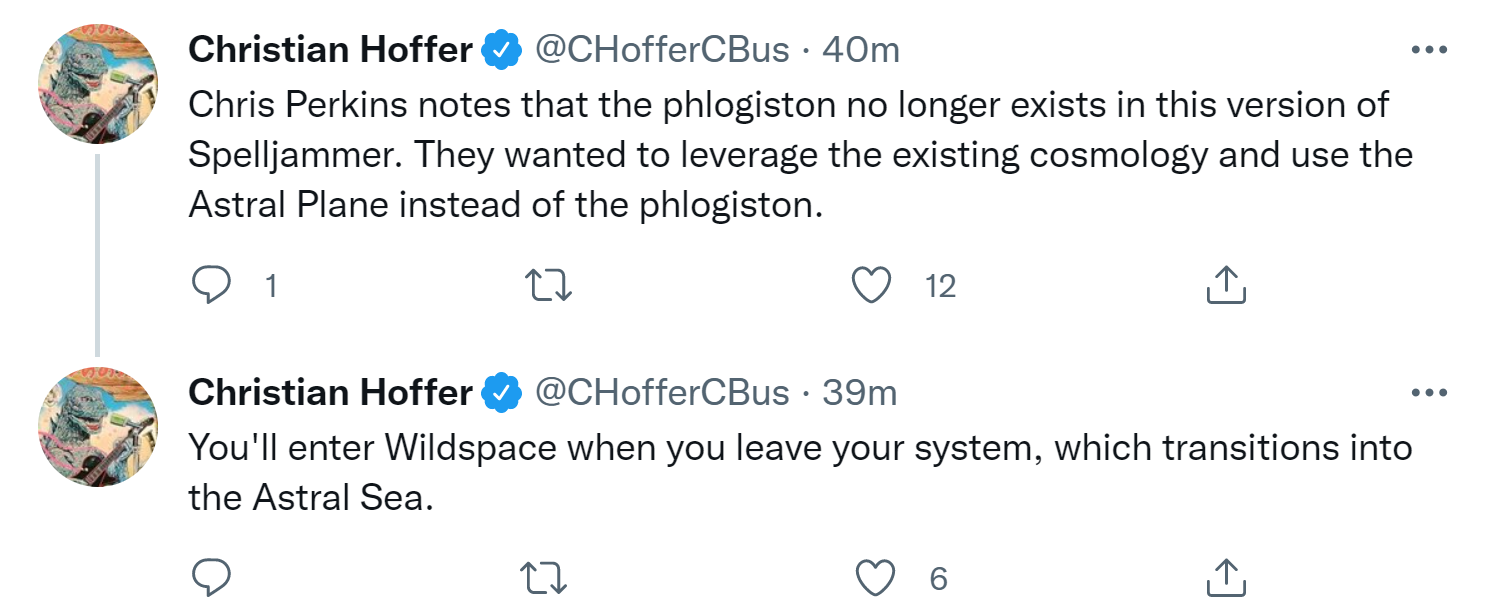Reply to the phlogiston tweet
The image size is (1487, 615).
pyautogui.click(x=211, y=287)
